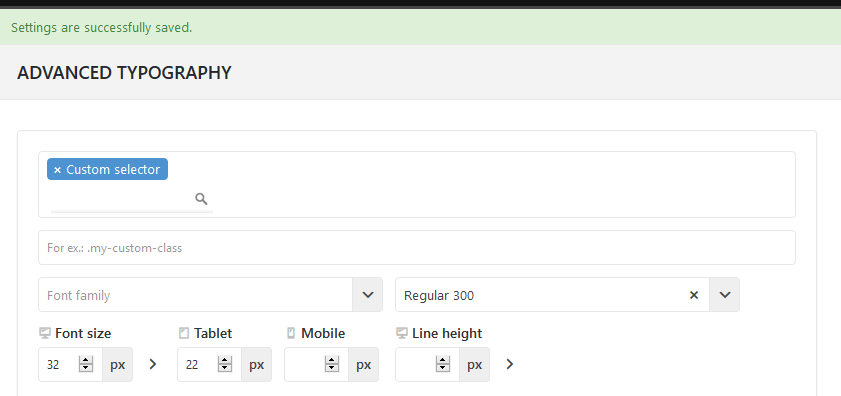Click the tablet icon beside the Tablet label
Viewport: 841px width, 396px height.
tap(184, 333)
